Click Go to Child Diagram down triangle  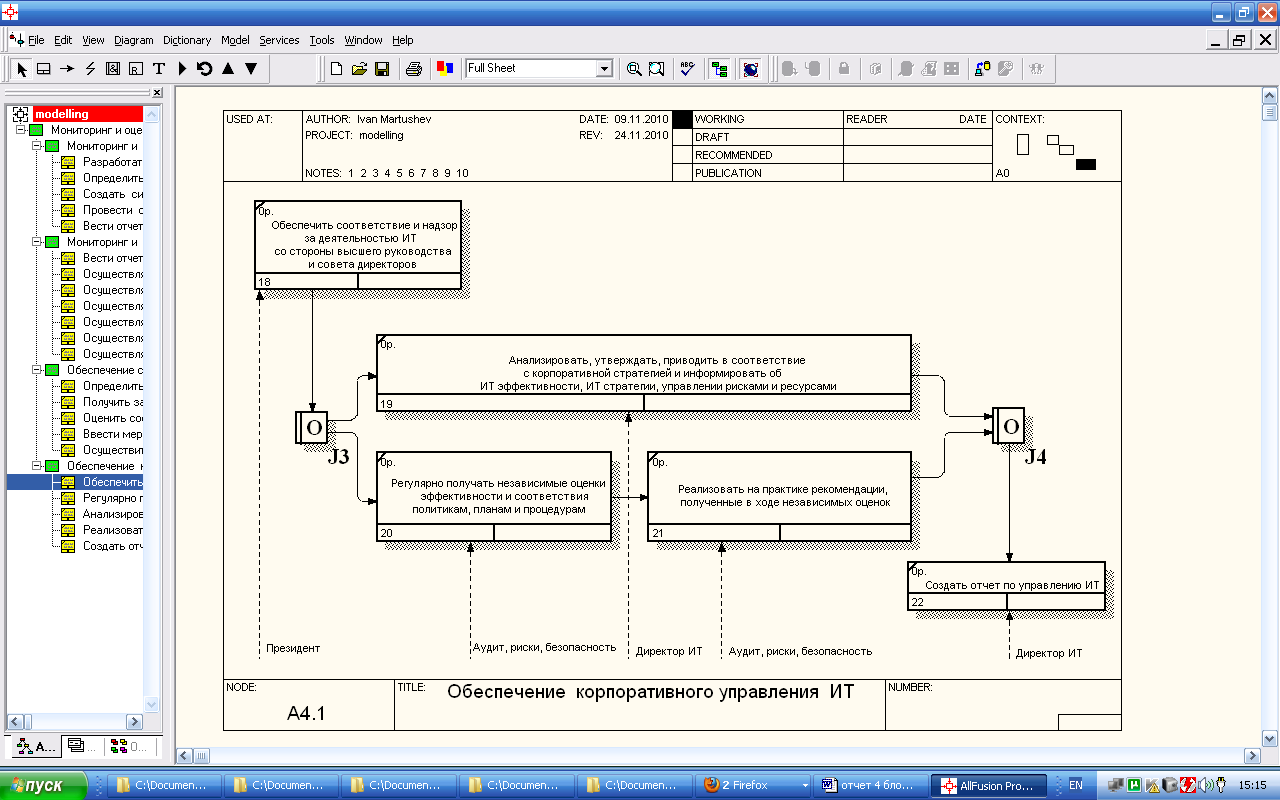point(251,69)
